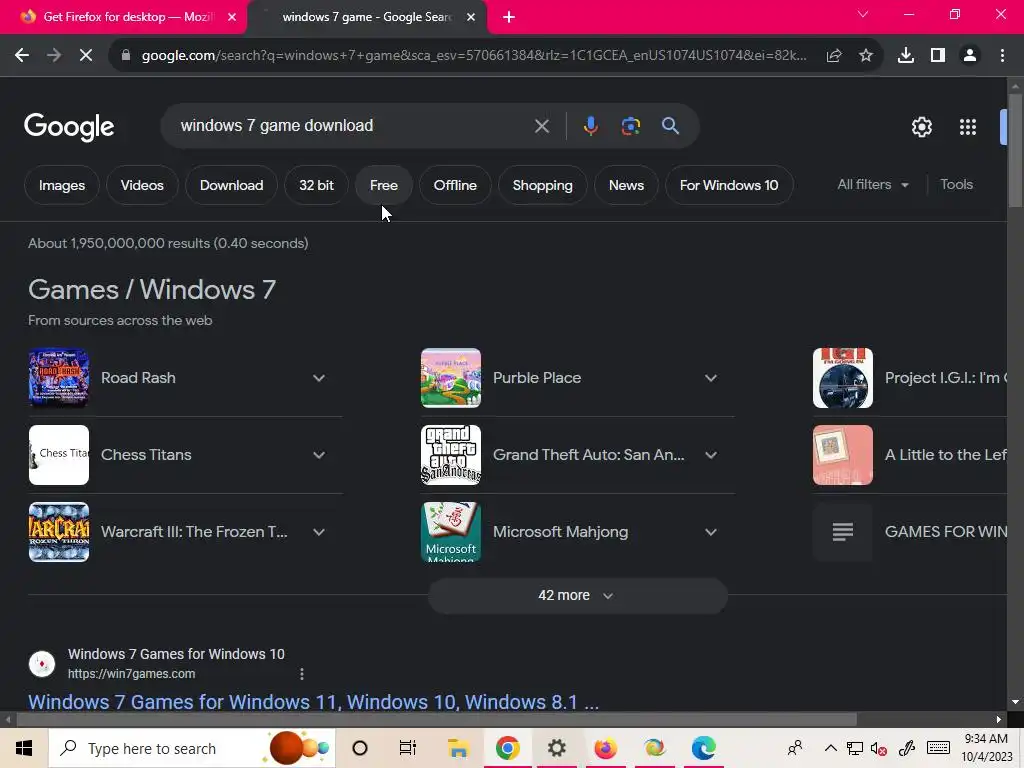1024x768 pixels.
Task: Expand Chess Titans game details
Action: tap(319, 455)
